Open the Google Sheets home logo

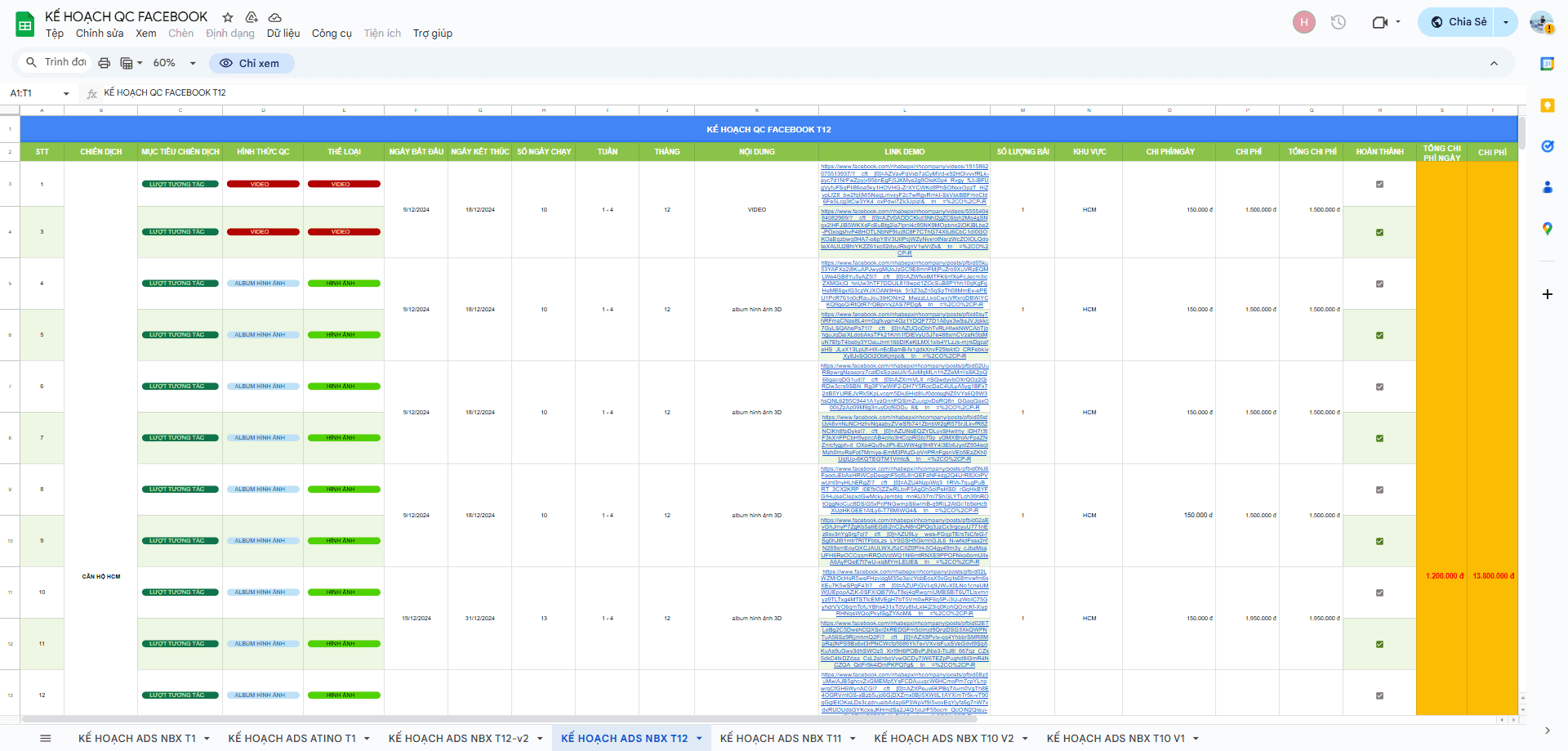(x=25, y=25)
